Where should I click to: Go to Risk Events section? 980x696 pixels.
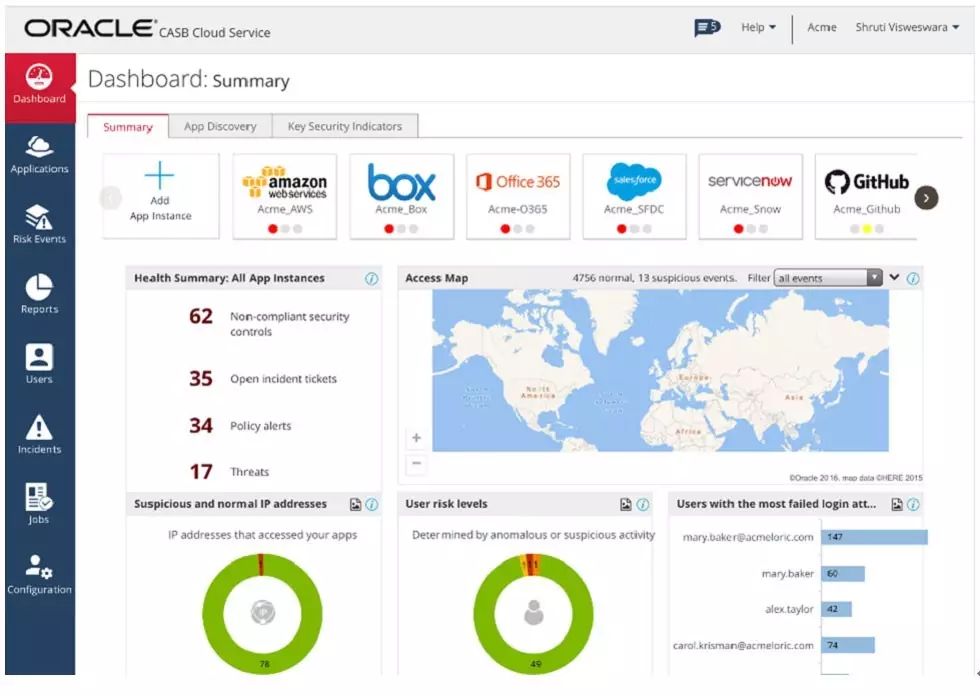[39, 226]
